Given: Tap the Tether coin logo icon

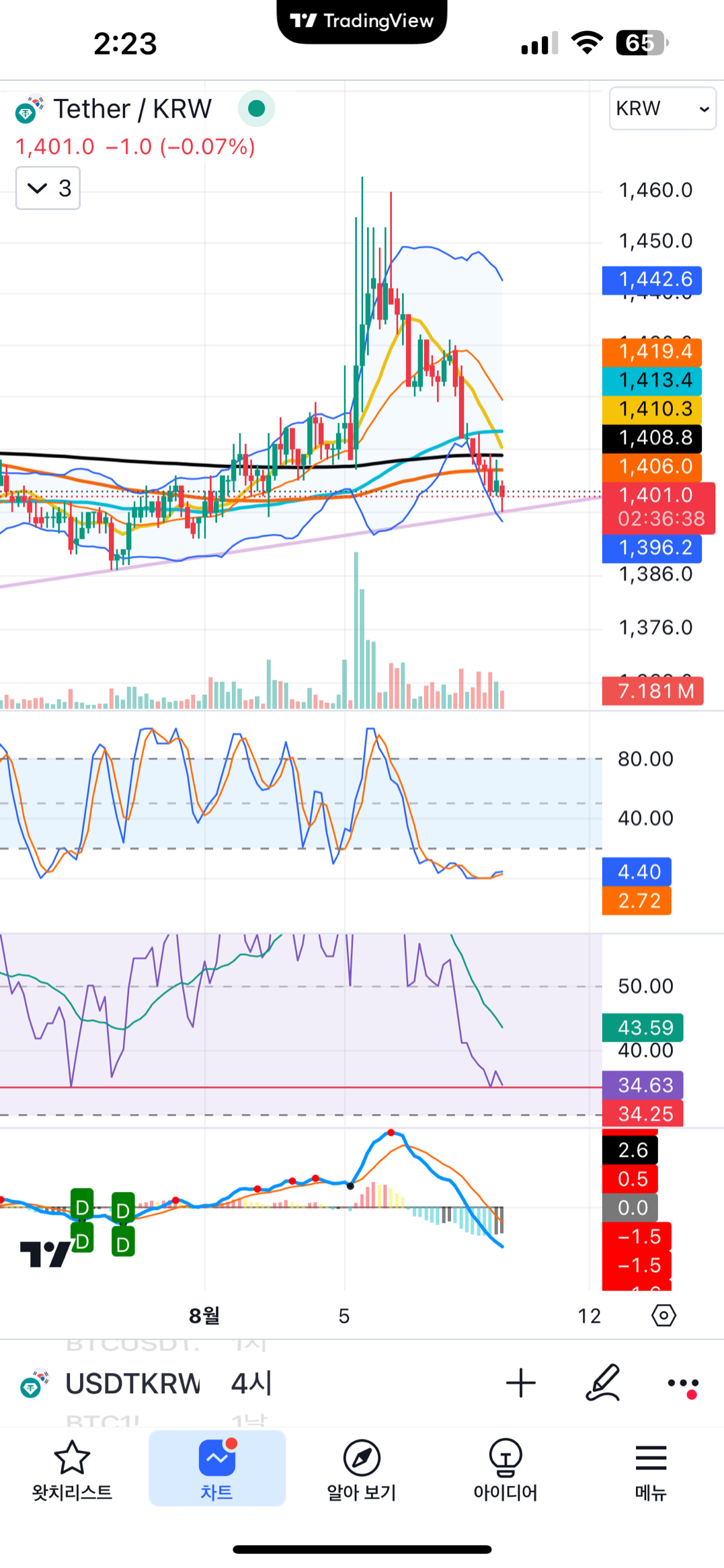Looking at the screenshot, I should [29, 110].
